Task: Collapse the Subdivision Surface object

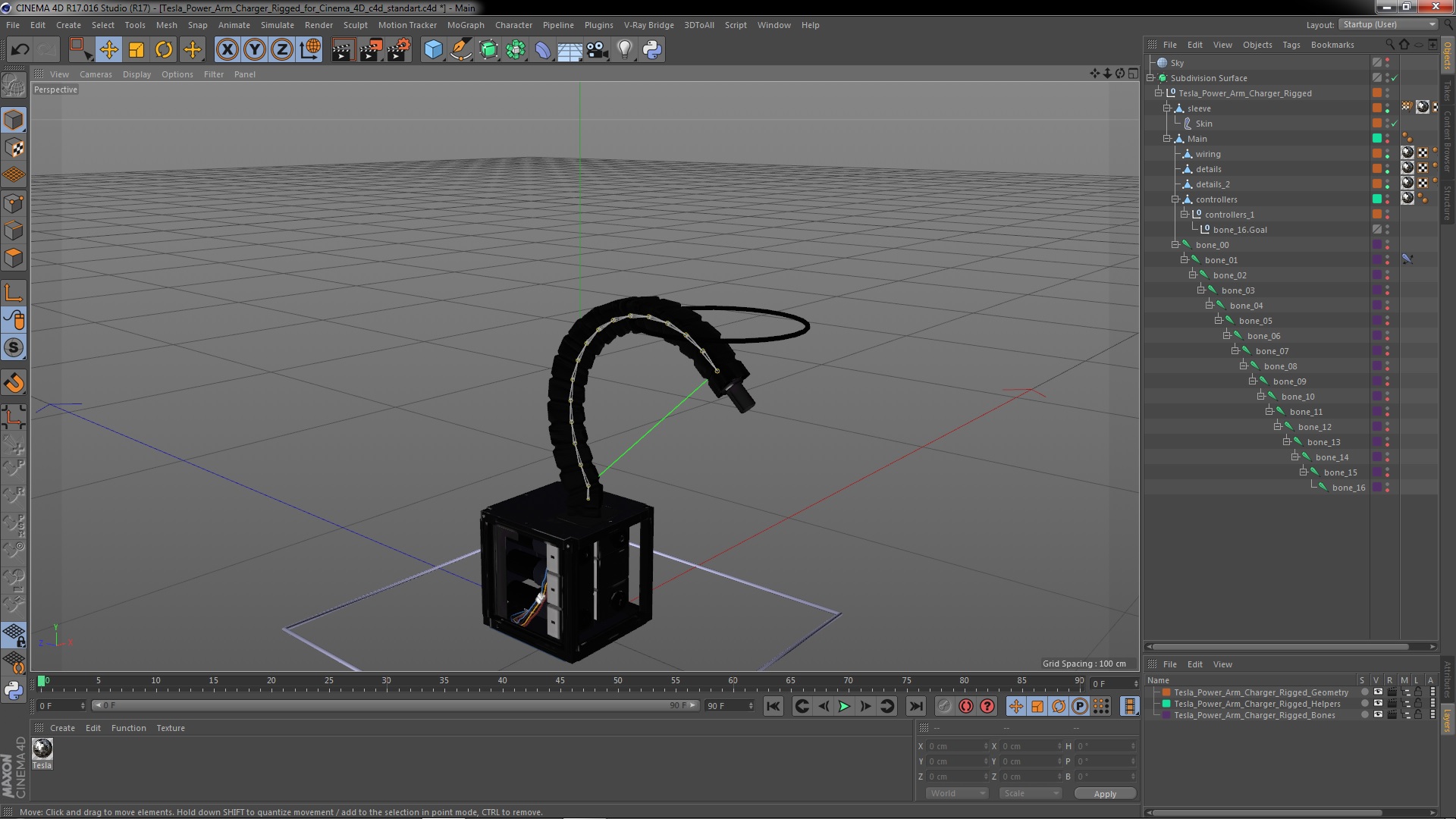Action: click(1150, 77)
